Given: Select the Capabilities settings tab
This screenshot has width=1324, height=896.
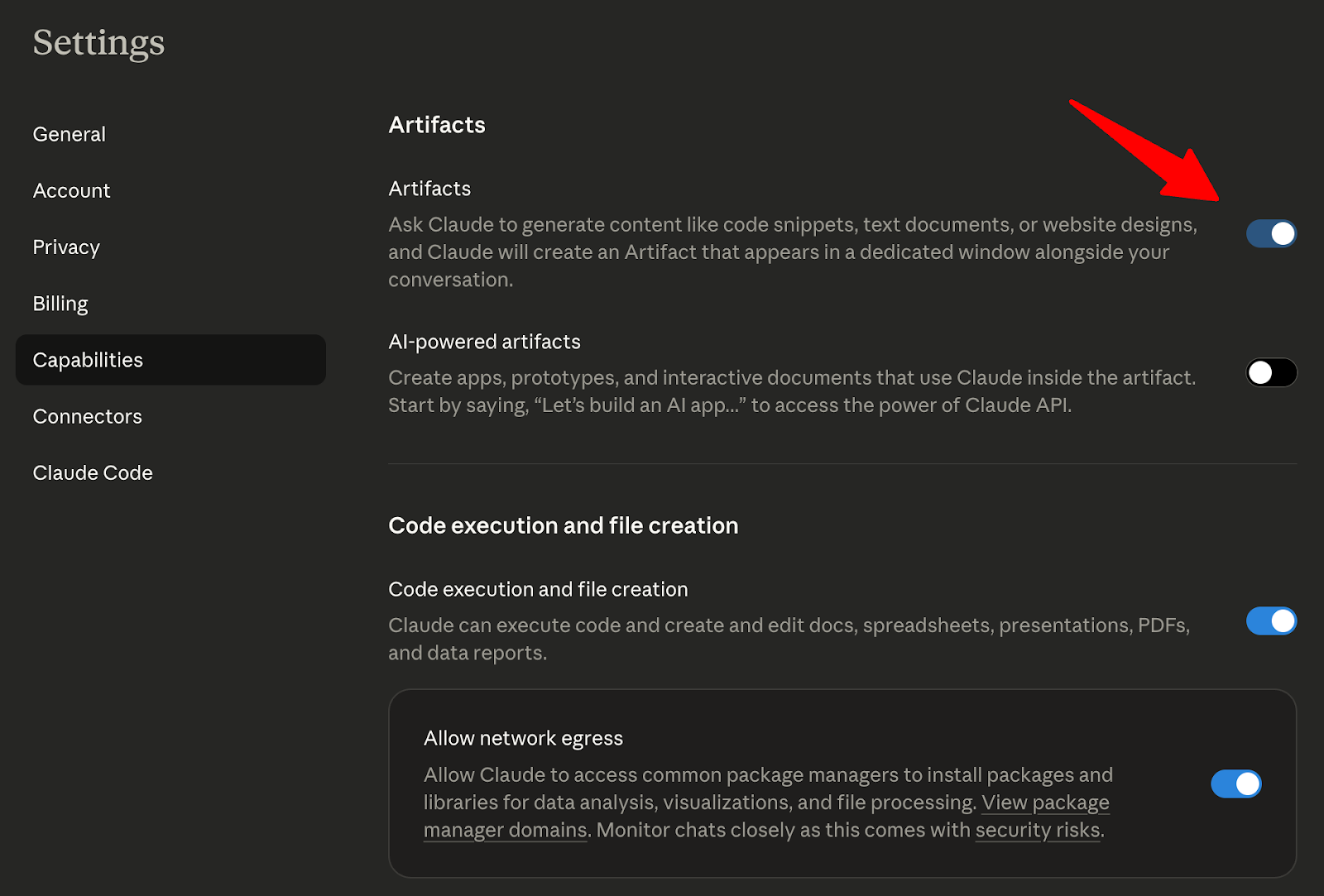Looking at the screenshot, I should tap(87, 360).
